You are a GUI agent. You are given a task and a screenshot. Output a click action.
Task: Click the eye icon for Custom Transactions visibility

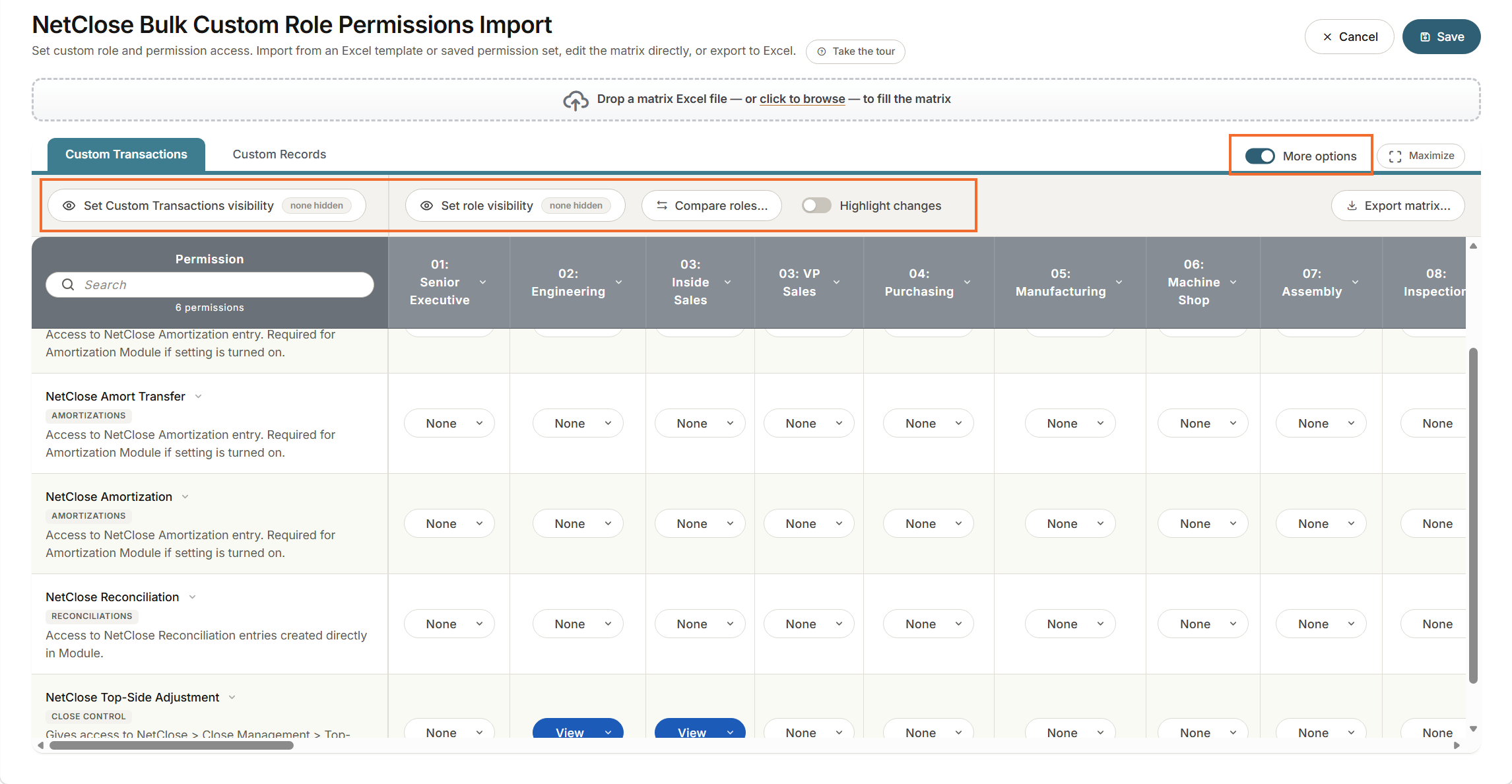tap(69, 206)
